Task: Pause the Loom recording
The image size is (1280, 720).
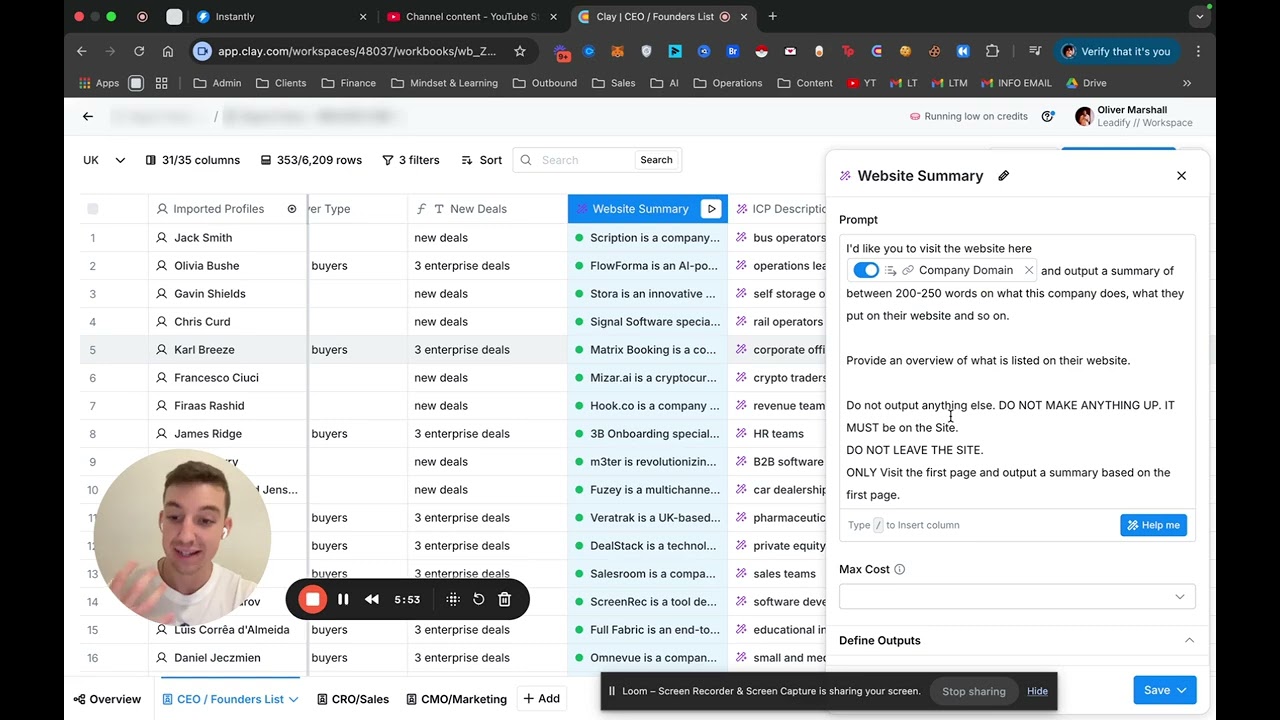Action: tap(343, 599)
